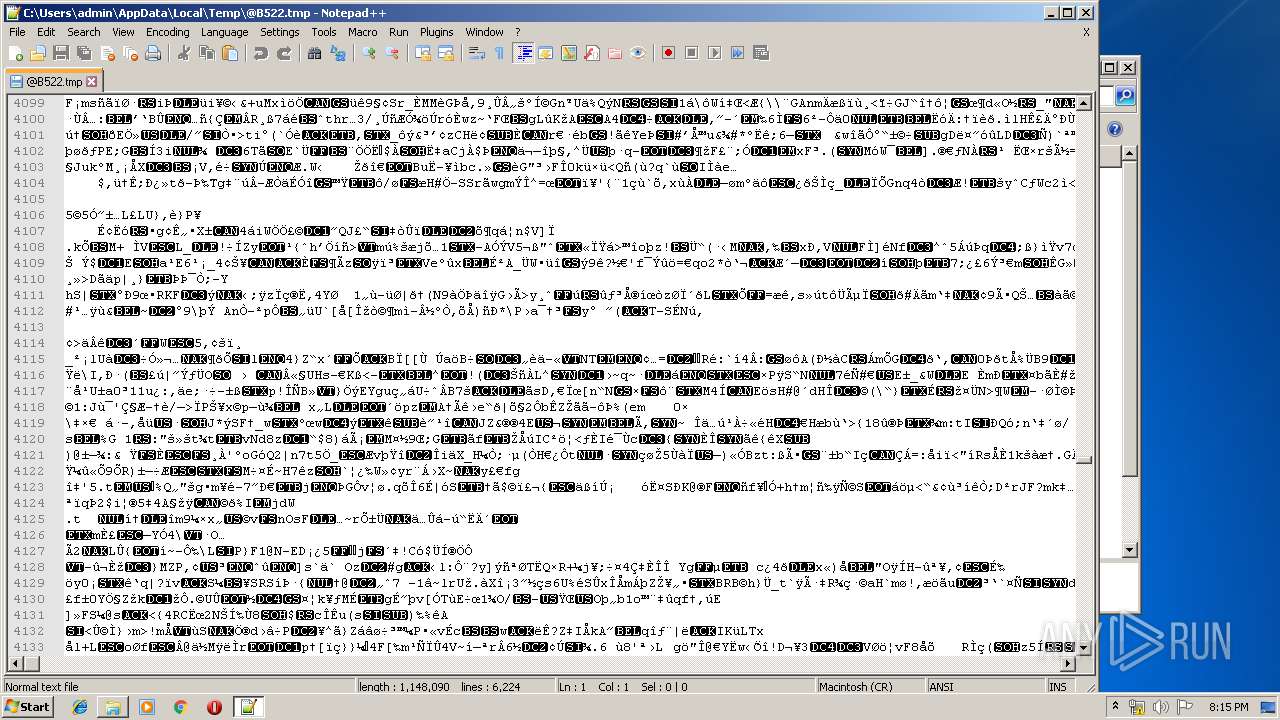Toggle file monitoring eye icon
This screenshot has width=1280, height=720.
coord(638,53)
